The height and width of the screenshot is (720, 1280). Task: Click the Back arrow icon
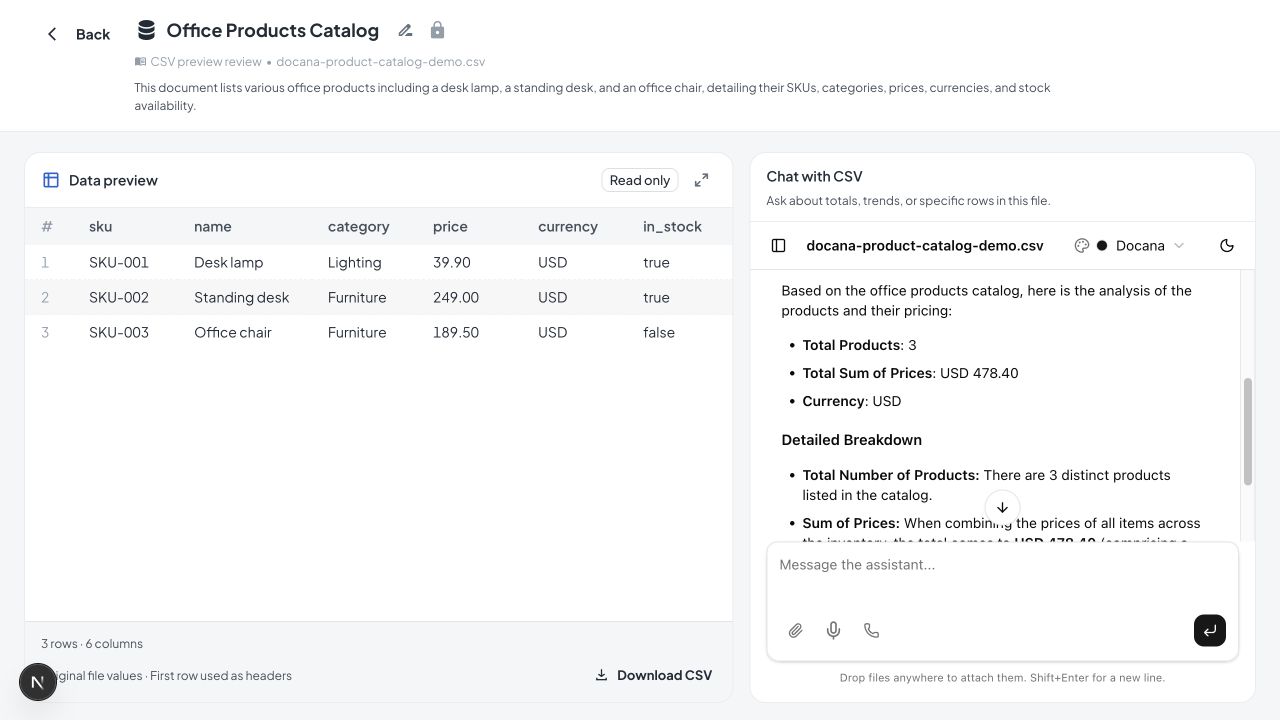click(52, 34)
